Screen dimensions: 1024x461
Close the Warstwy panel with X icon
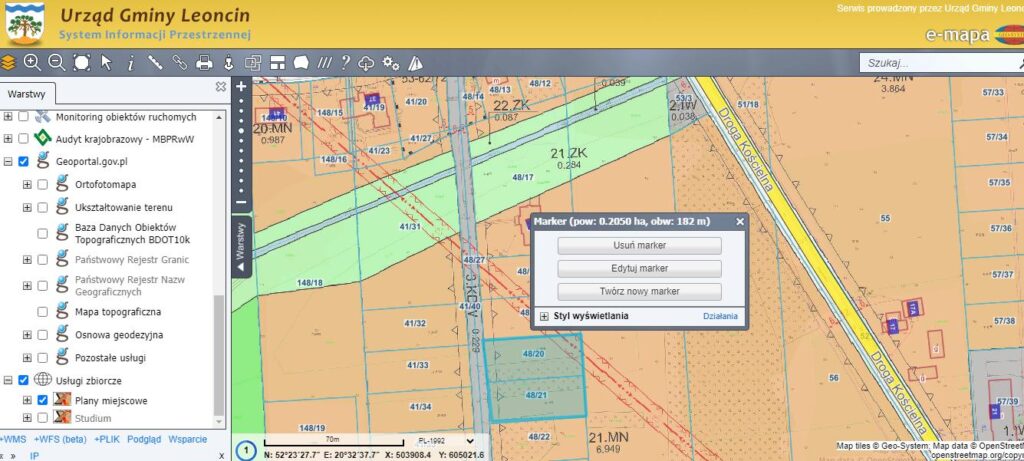[221, 86]
